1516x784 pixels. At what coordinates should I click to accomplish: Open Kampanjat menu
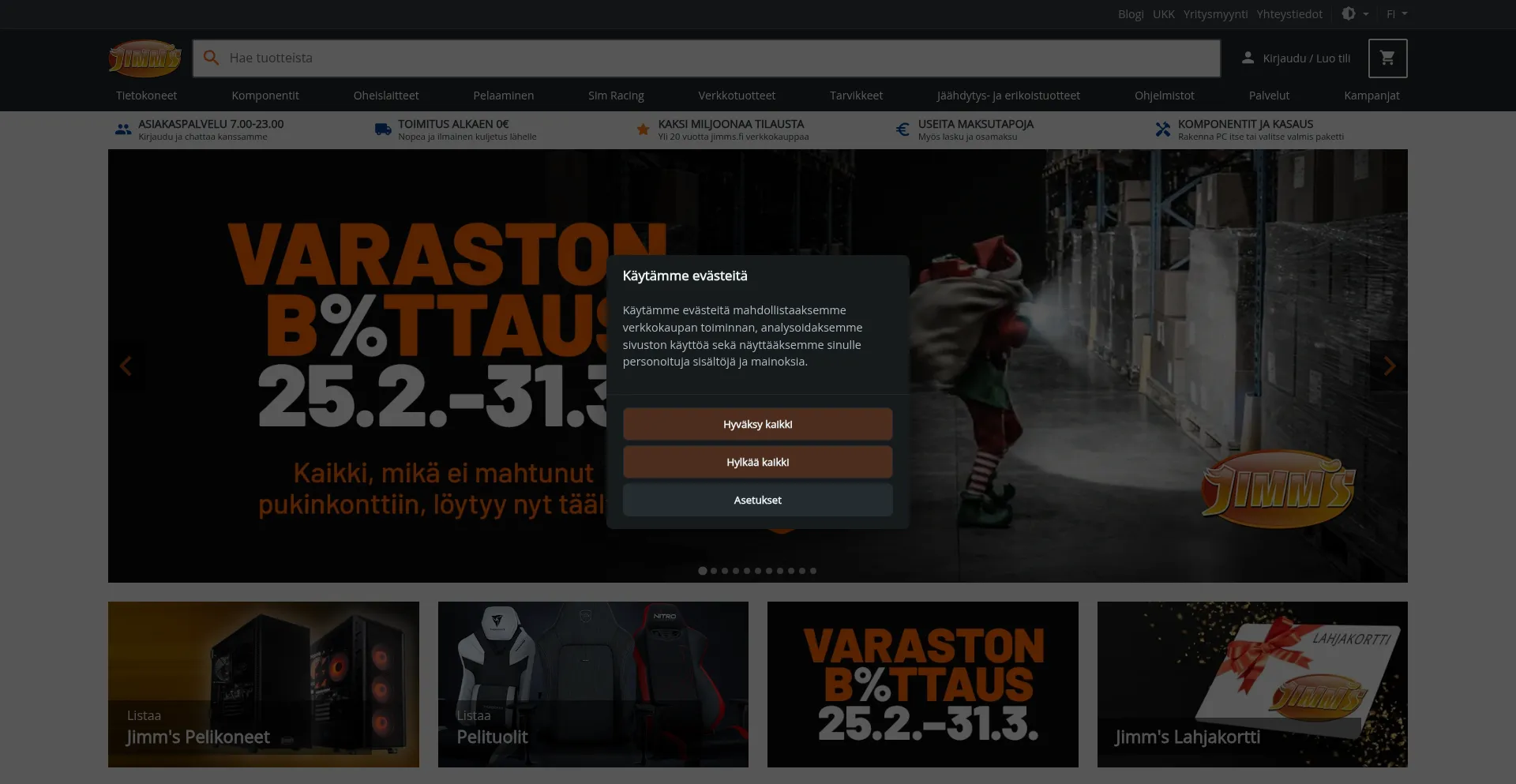pos(1372,96)
